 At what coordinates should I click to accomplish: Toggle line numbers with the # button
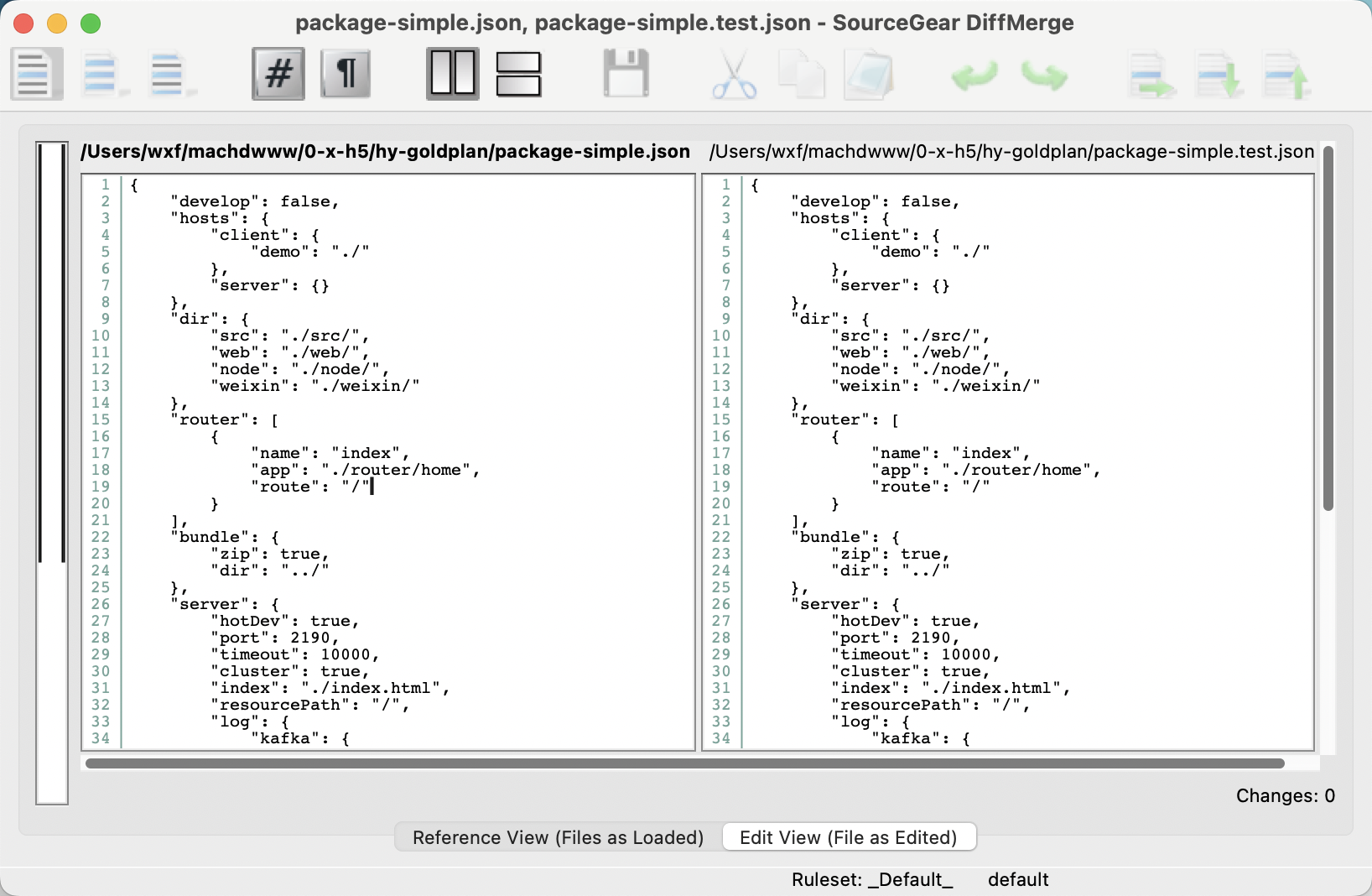click(278, 74)
